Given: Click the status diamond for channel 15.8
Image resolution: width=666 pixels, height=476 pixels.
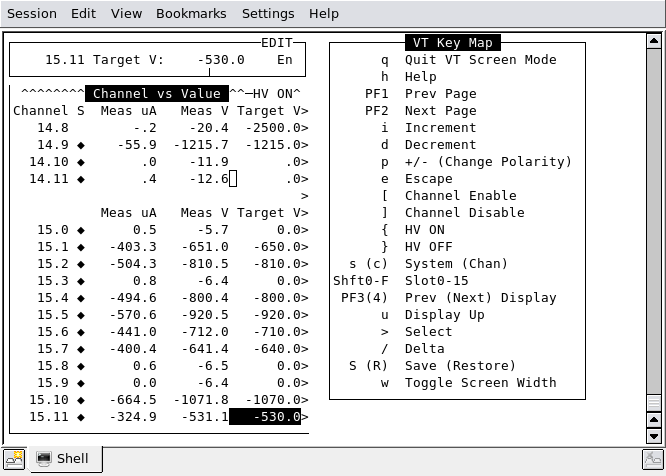Looking at the screenshot, I should click(x=81, y=366).
